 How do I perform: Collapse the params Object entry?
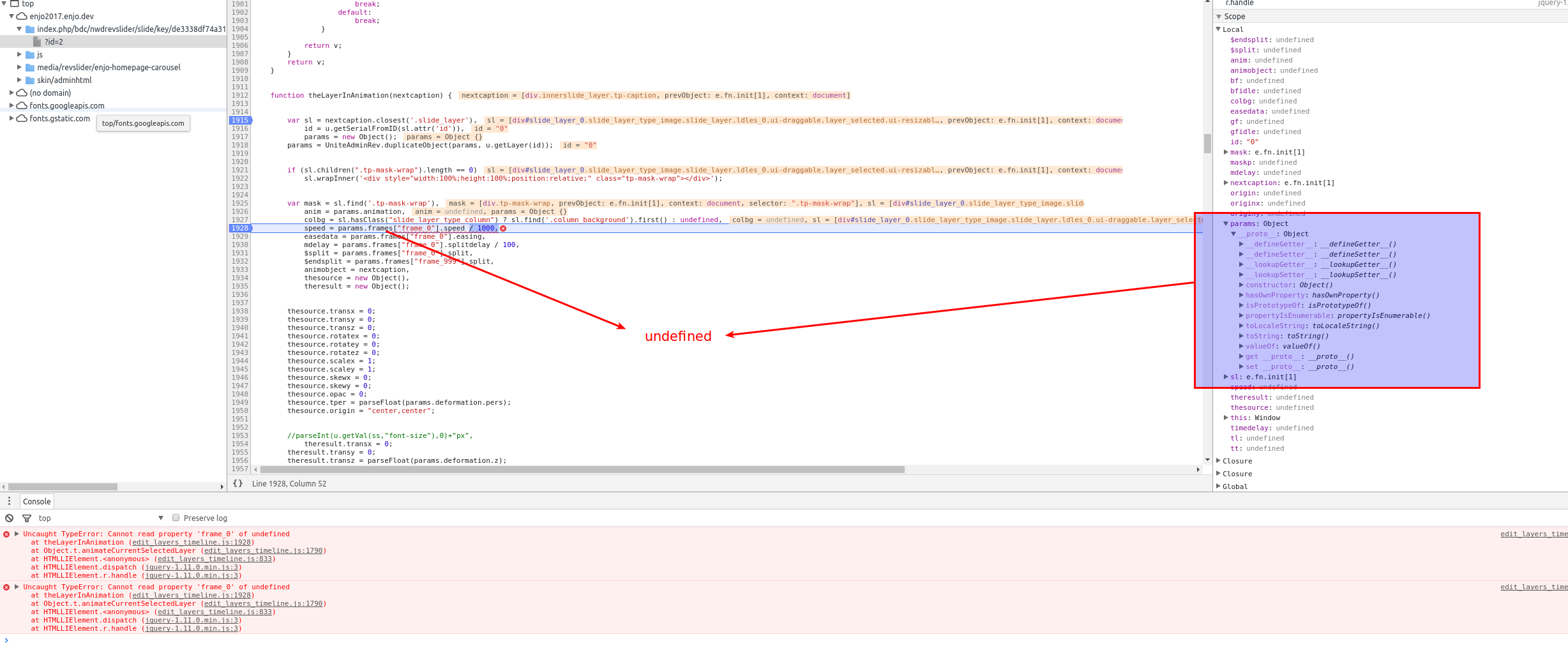coord(1226,223)
